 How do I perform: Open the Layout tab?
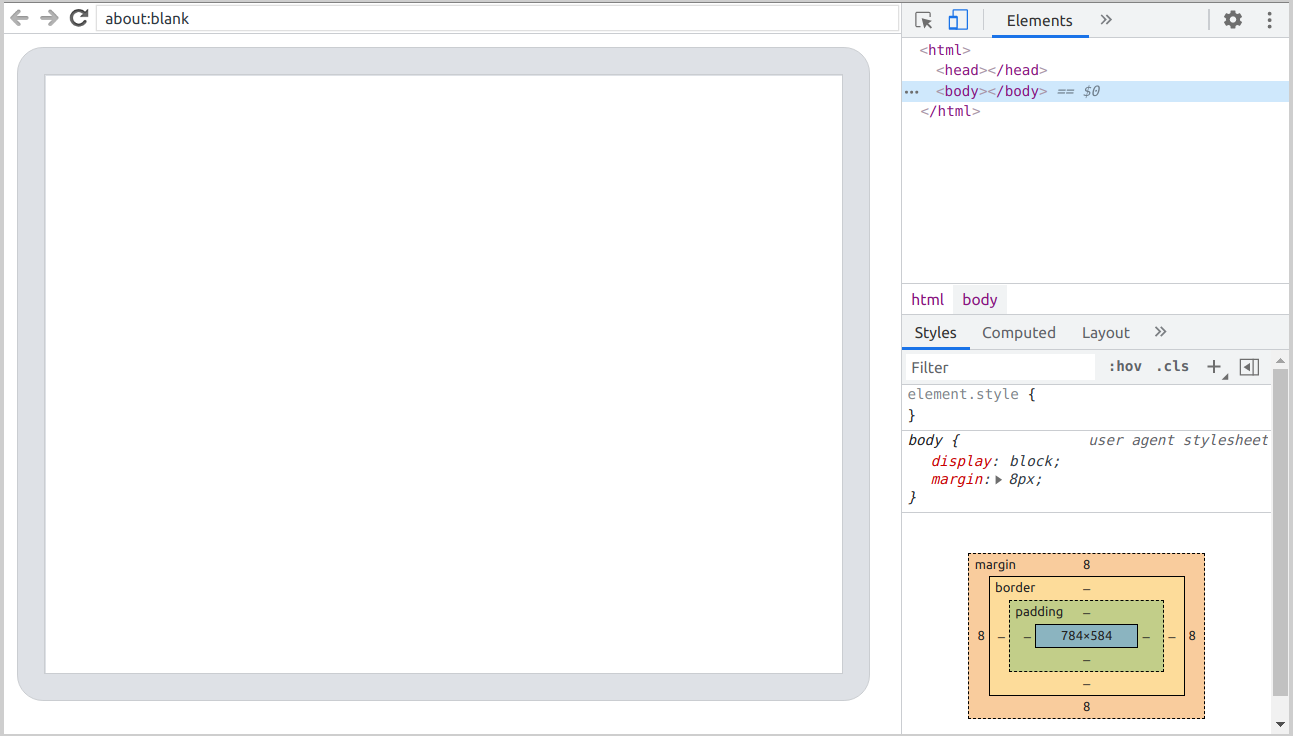pyautogui.click(x=1105, y=333)
